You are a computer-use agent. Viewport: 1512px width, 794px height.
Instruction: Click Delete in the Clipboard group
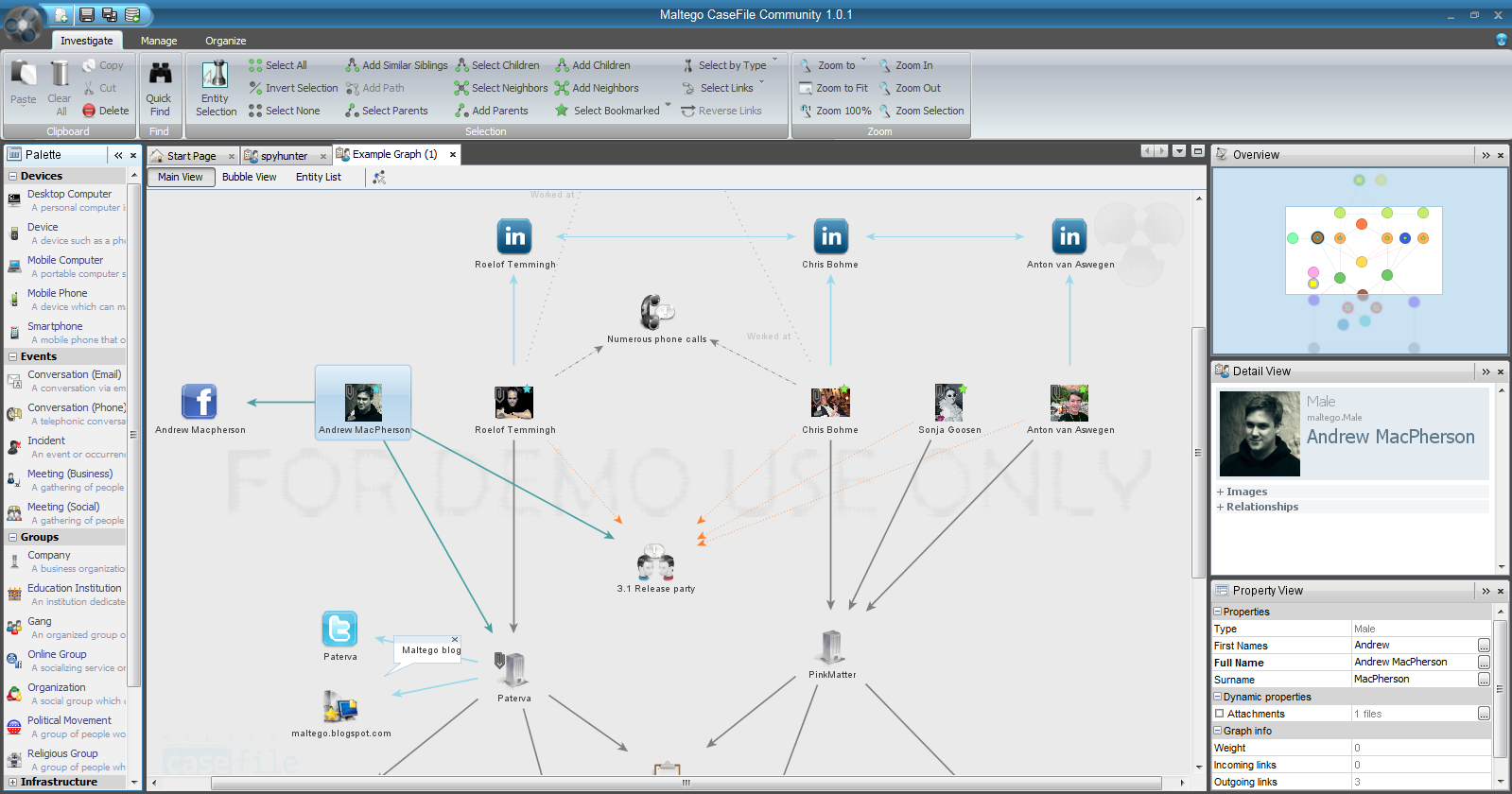pyautogui.click(x=105, y=111)
